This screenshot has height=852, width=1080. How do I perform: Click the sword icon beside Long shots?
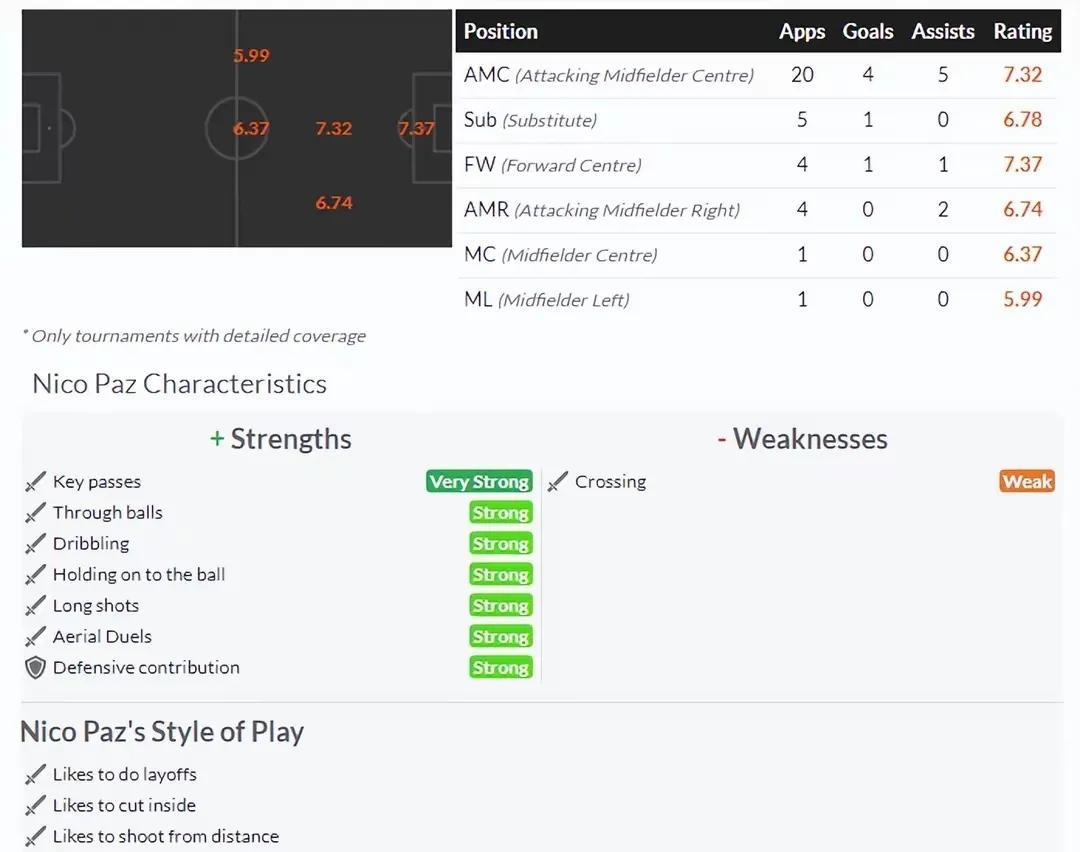(35, 605)
